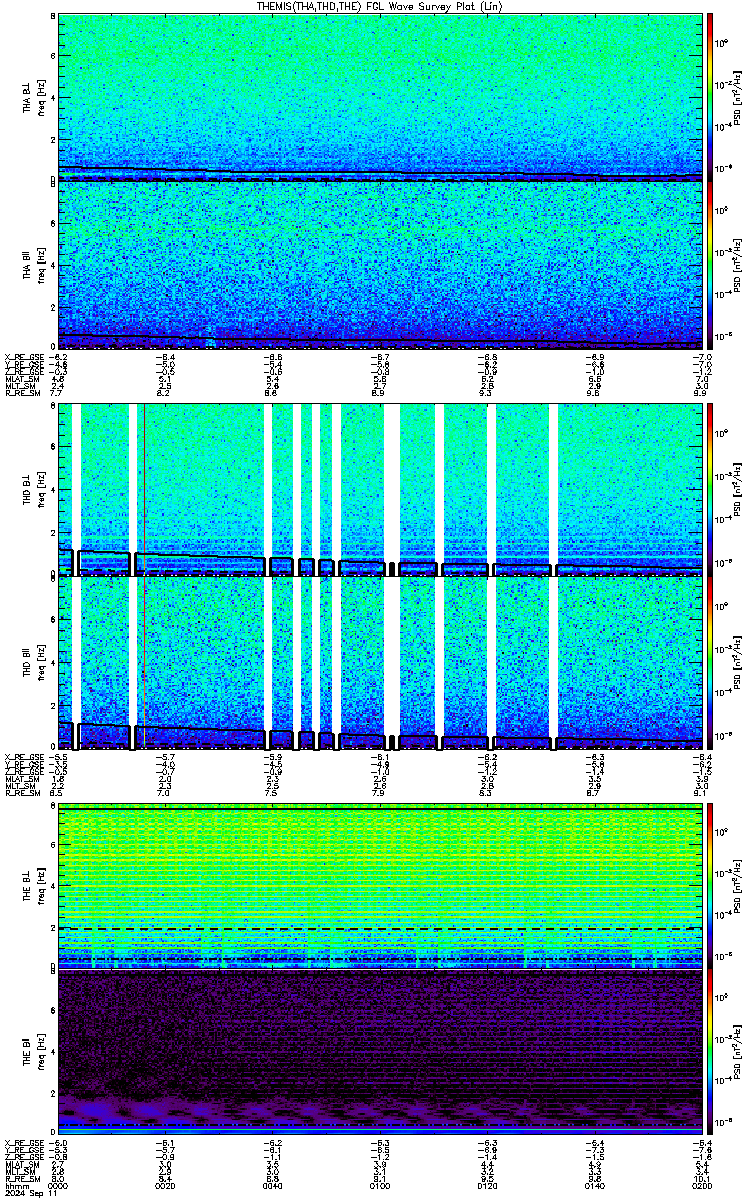Click the 0100 time tick label

coord(380,1185)
